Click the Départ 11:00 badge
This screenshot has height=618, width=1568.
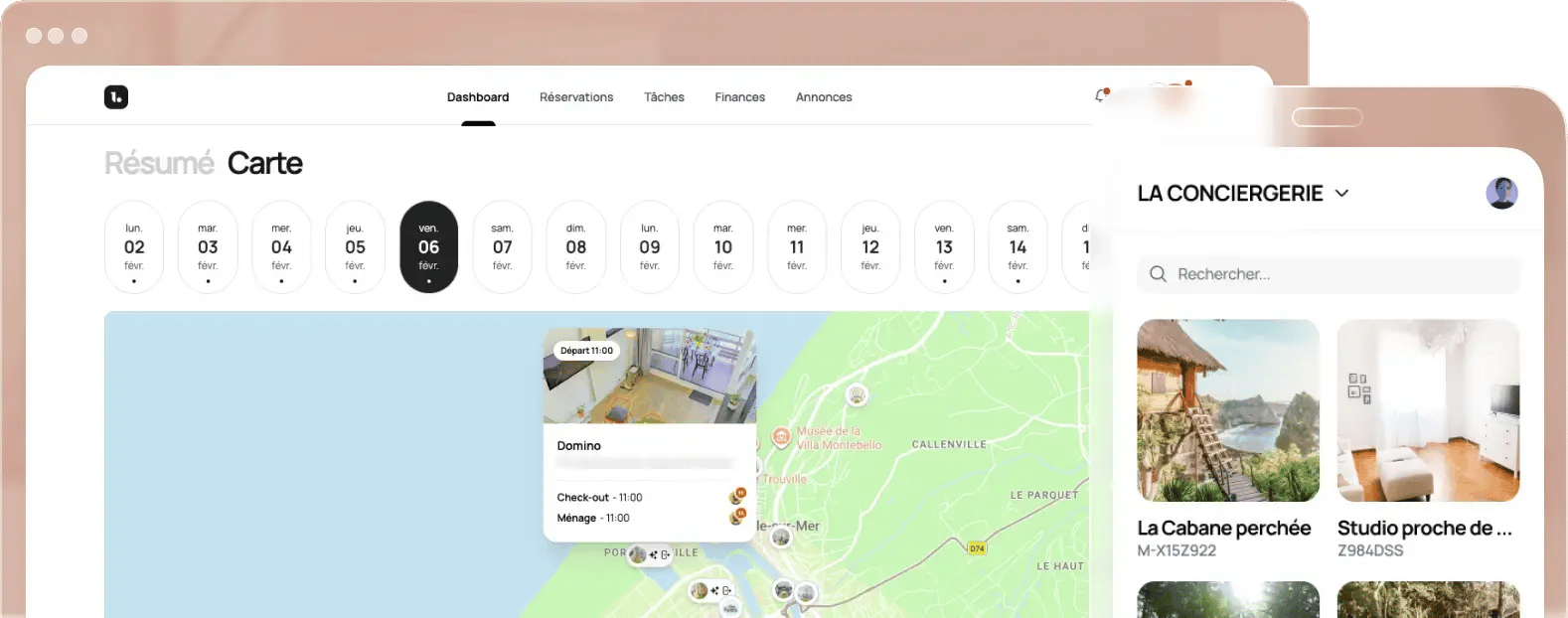(586, 351)
